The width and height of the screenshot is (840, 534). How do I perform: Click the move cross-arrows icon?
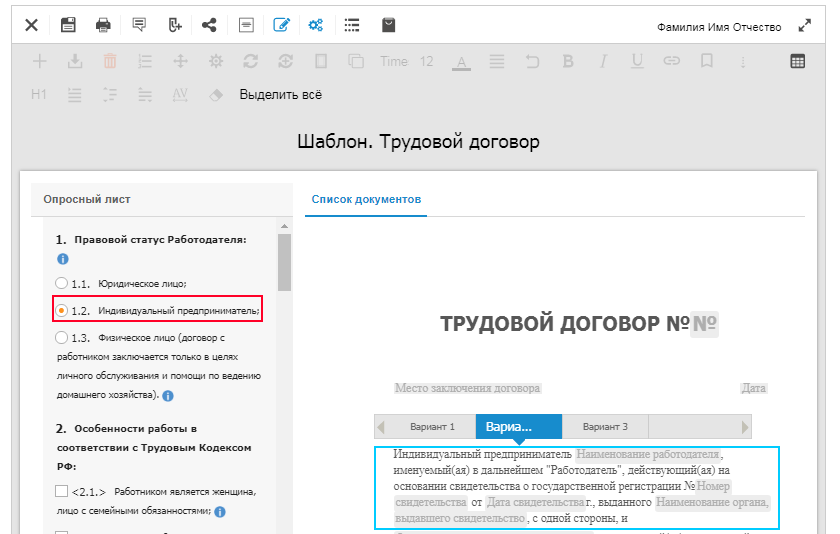click(181, 61)
